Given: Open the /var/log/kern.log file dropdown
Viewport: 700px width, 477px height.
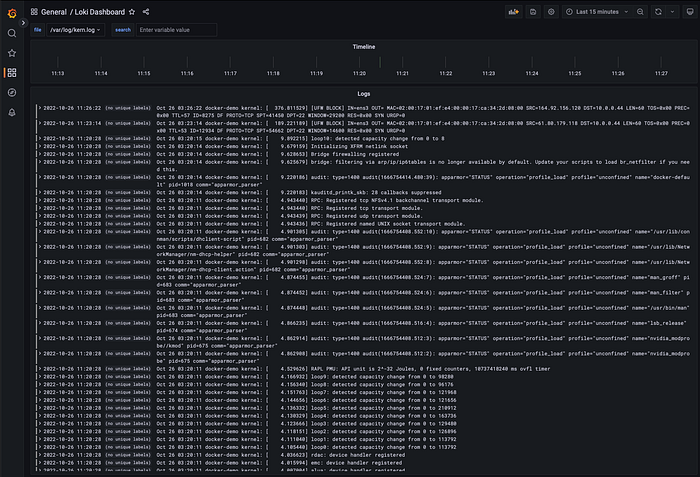Looking at the screenshot, I should (75, 30).
